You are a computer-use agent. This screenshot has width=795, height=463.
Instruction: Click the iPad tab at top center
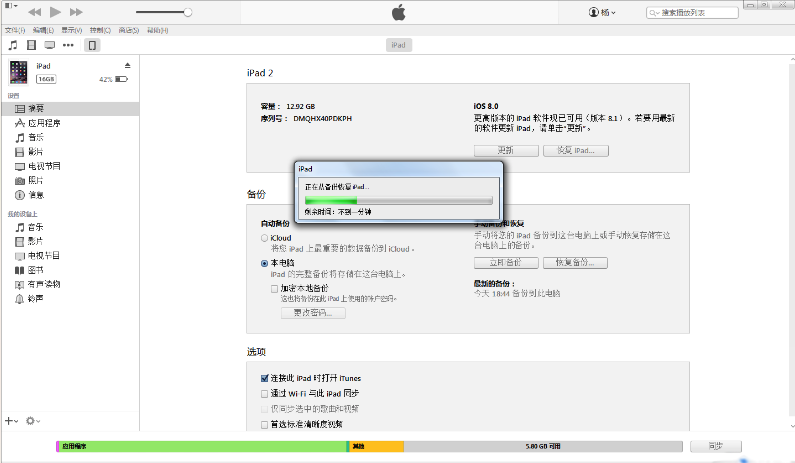(x=399, y=45)
